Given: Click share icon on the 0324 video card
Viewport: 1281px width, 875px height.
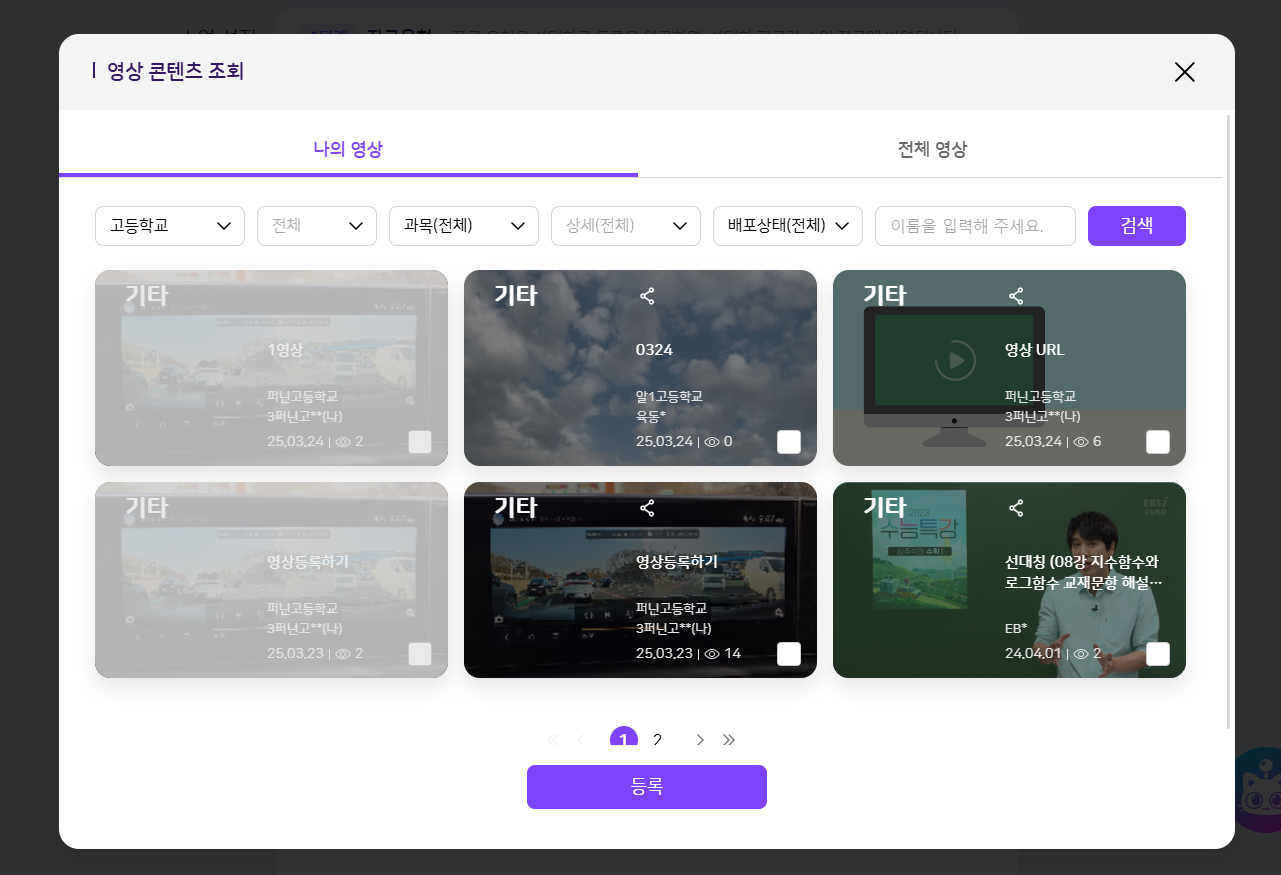Looking at the screenshot, I should pyautogui.click(x=647, y=296).
